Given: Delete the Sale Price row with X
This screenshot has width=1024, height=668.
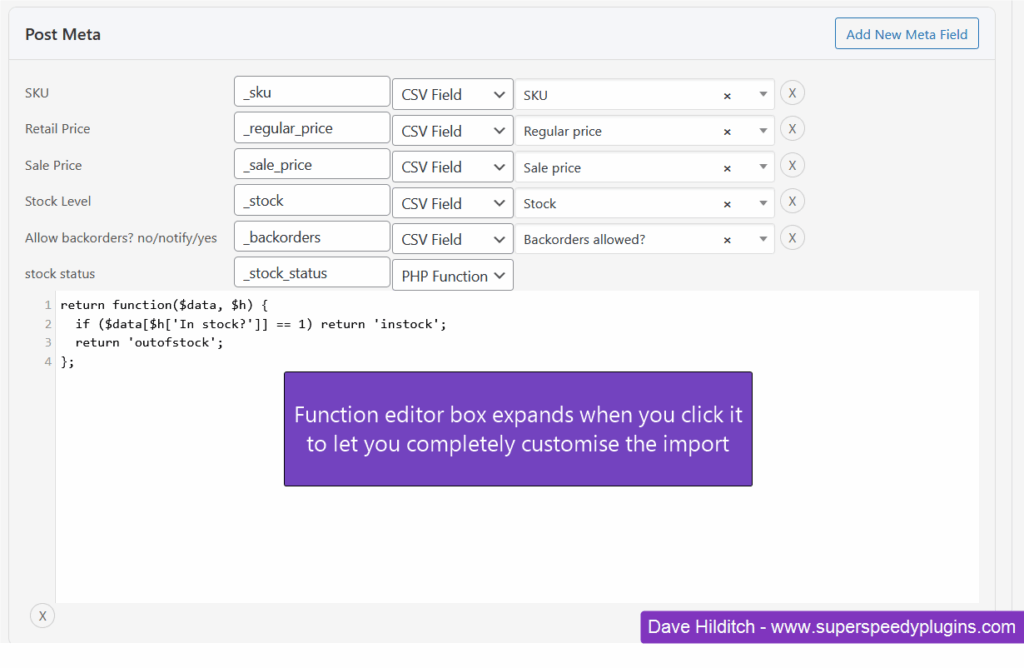Looking at the screenshot, I should tap(792, 165).
